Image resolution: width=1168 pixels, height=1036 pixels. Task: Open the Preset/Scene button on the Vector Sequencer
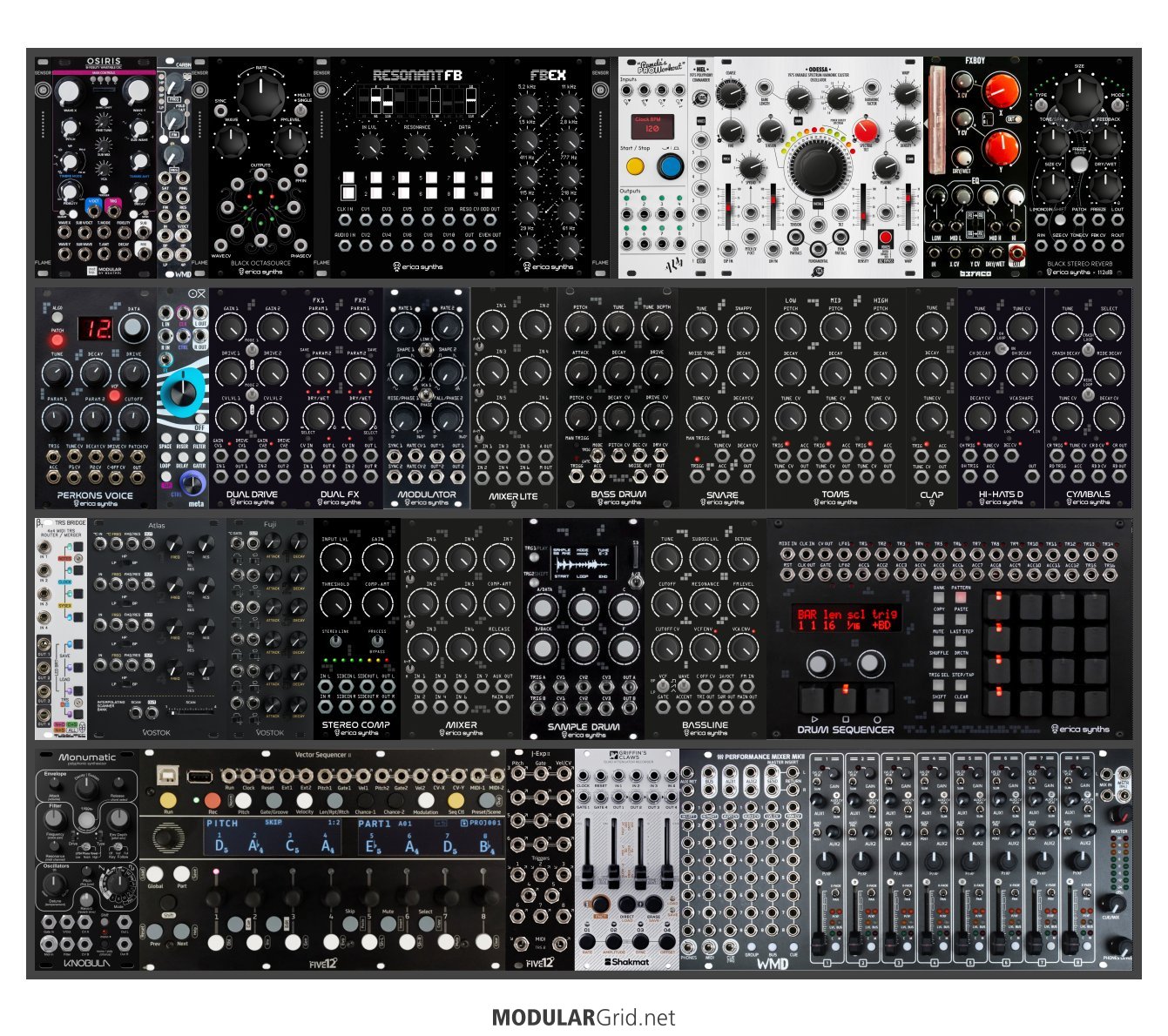point(486,798)
